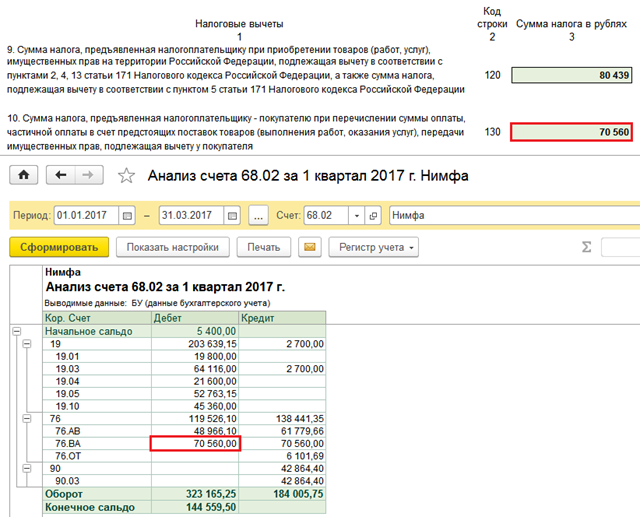The width and height of the screenshot is (640, 517).
Task: Send report by email envelope icon
Action: tap(310, 247)
